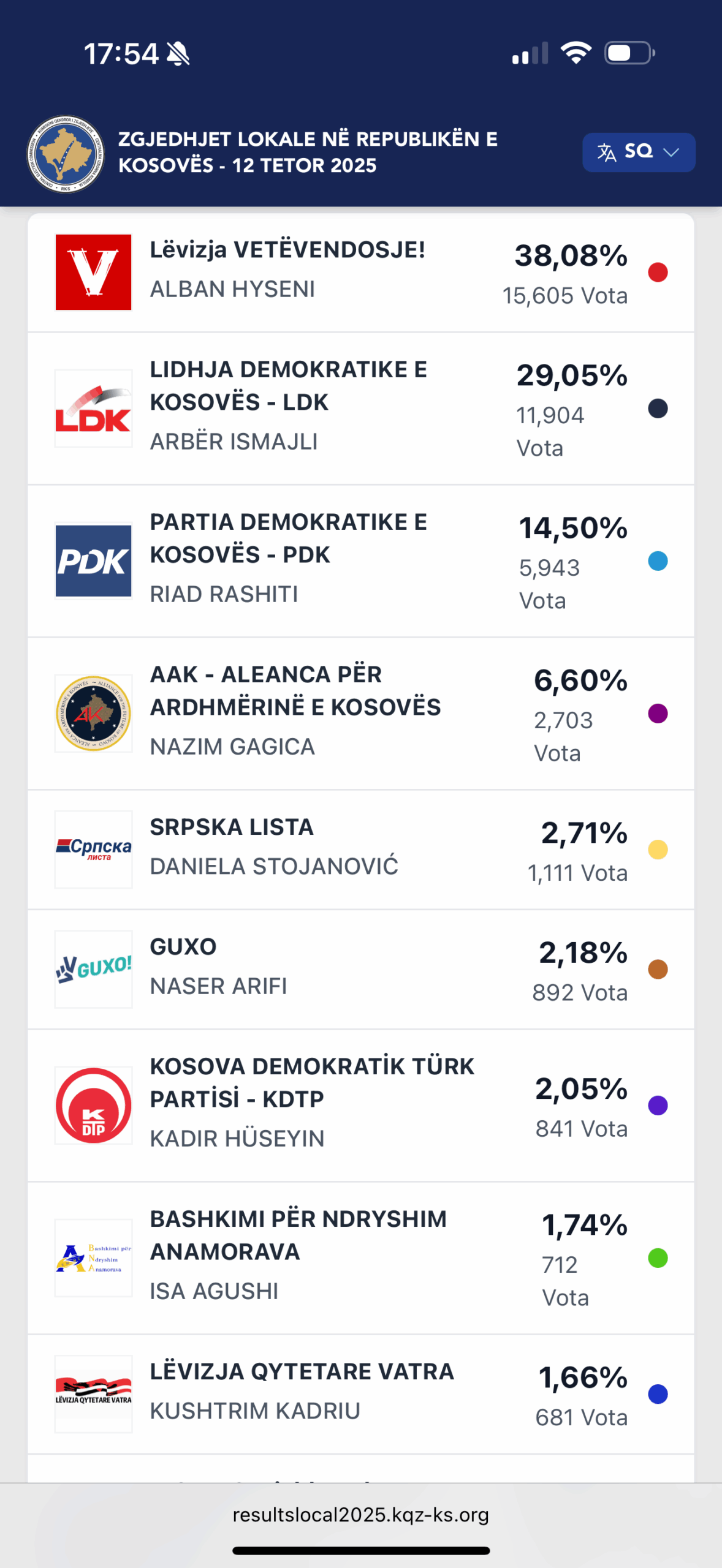The height and width of the screenshot is (1568, 722).
Task: Tap the KDTP party logo
Action: [x=93, y=1106]
